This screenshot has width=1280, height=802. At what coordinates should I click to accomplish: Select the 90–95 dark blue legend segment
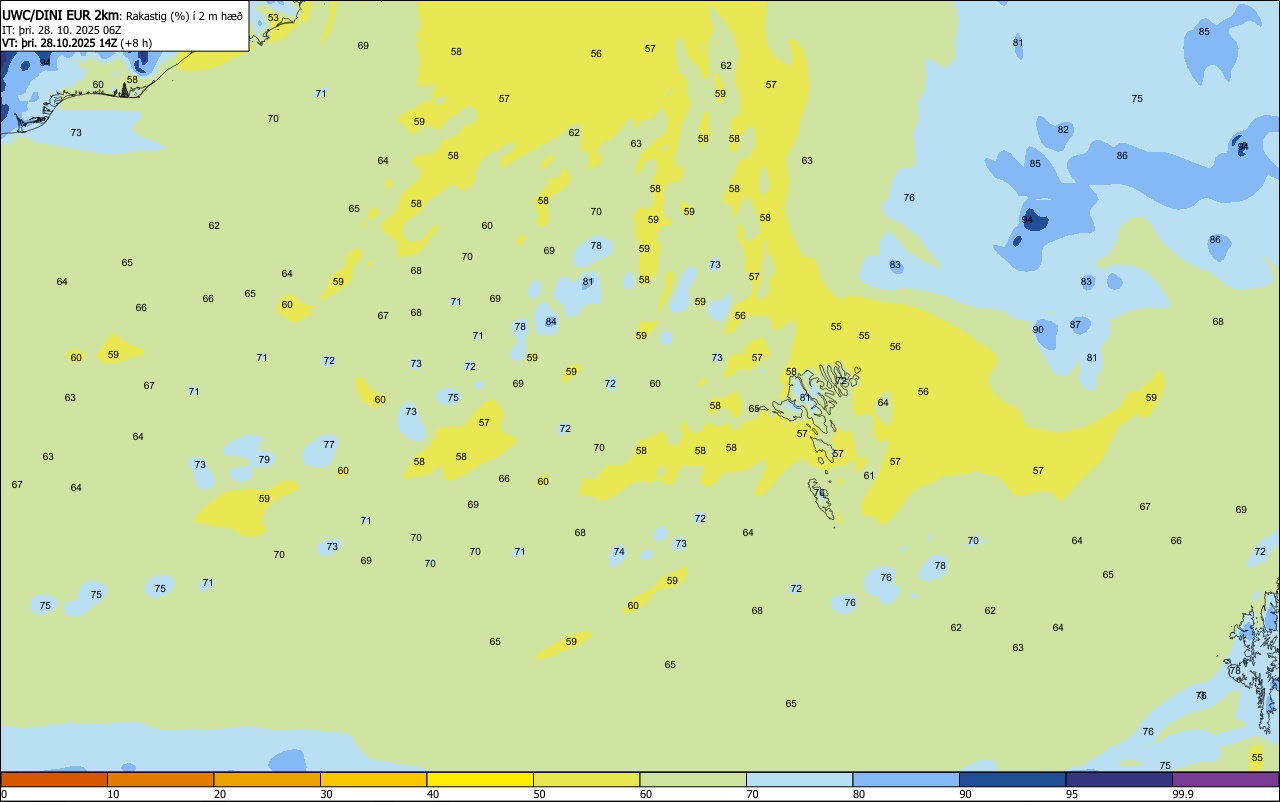pyautogui.click(x=1012, y=779)
